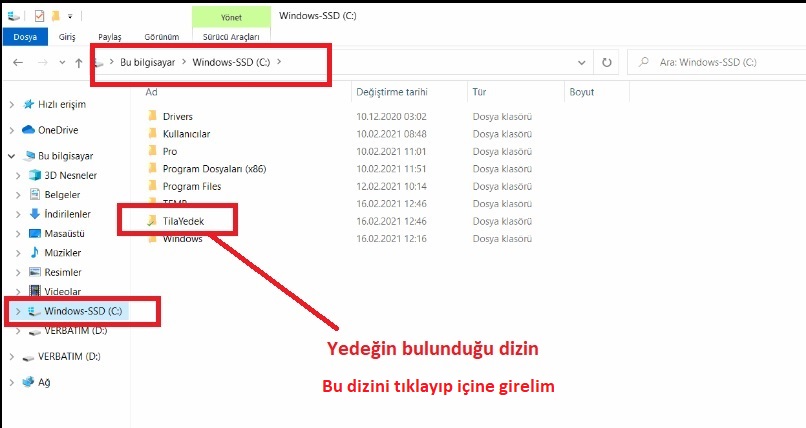806x428 pixels.
Task: Click the refresh button beside address bar
Action: pos(606,62)
